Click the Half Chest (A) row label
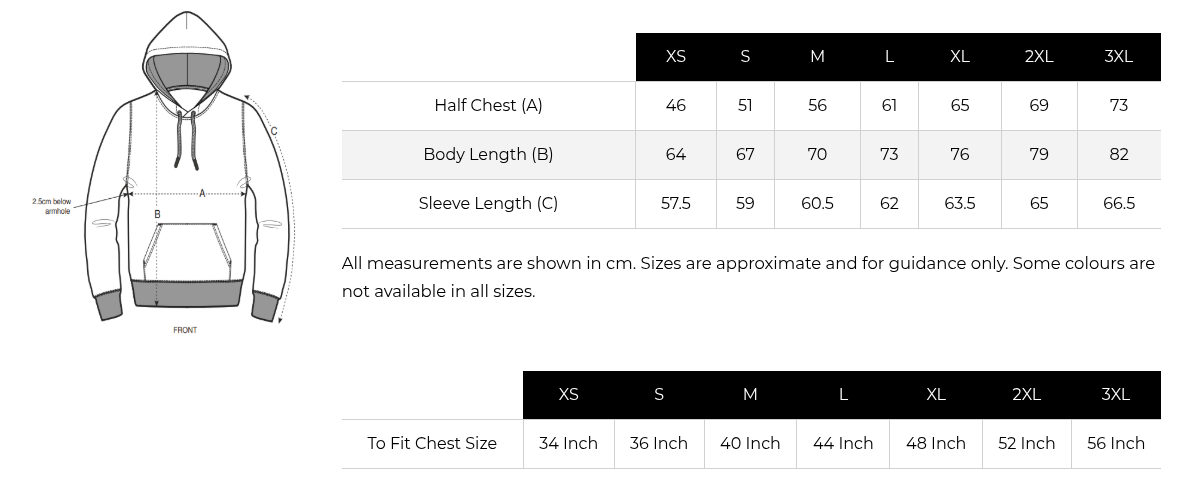This screenshot has height=484, width=1181. [x=488, y=105]
